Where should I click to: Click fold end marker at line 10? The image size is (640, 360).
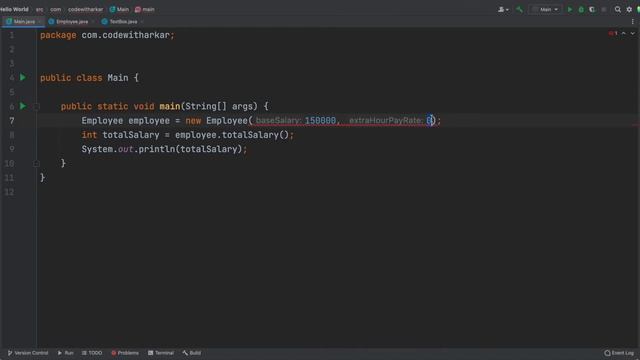[36, 164]
